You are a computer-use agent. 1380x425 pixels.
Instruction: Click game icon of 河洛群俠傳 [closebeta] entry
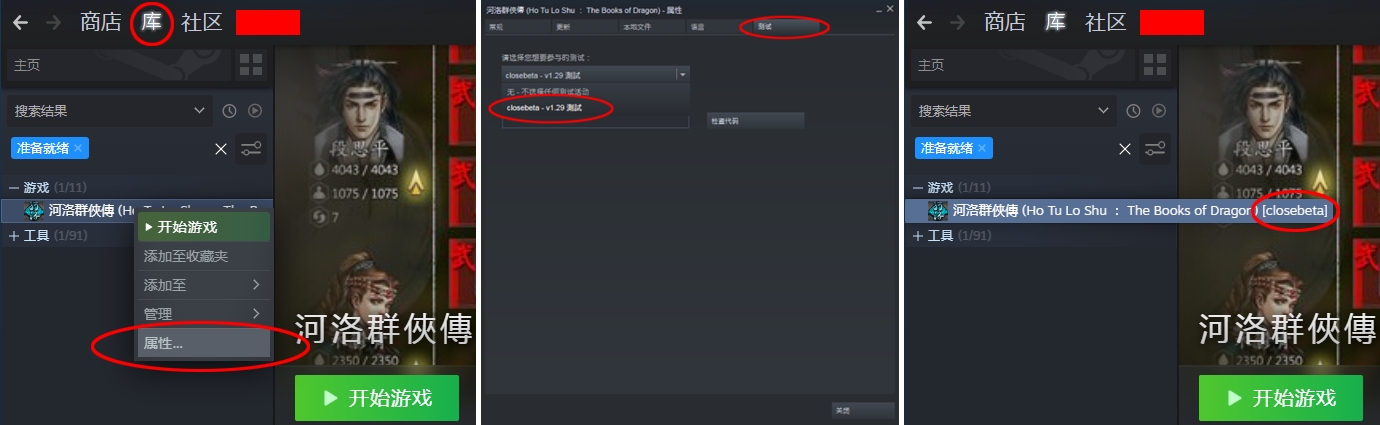[x=937, y=211]
